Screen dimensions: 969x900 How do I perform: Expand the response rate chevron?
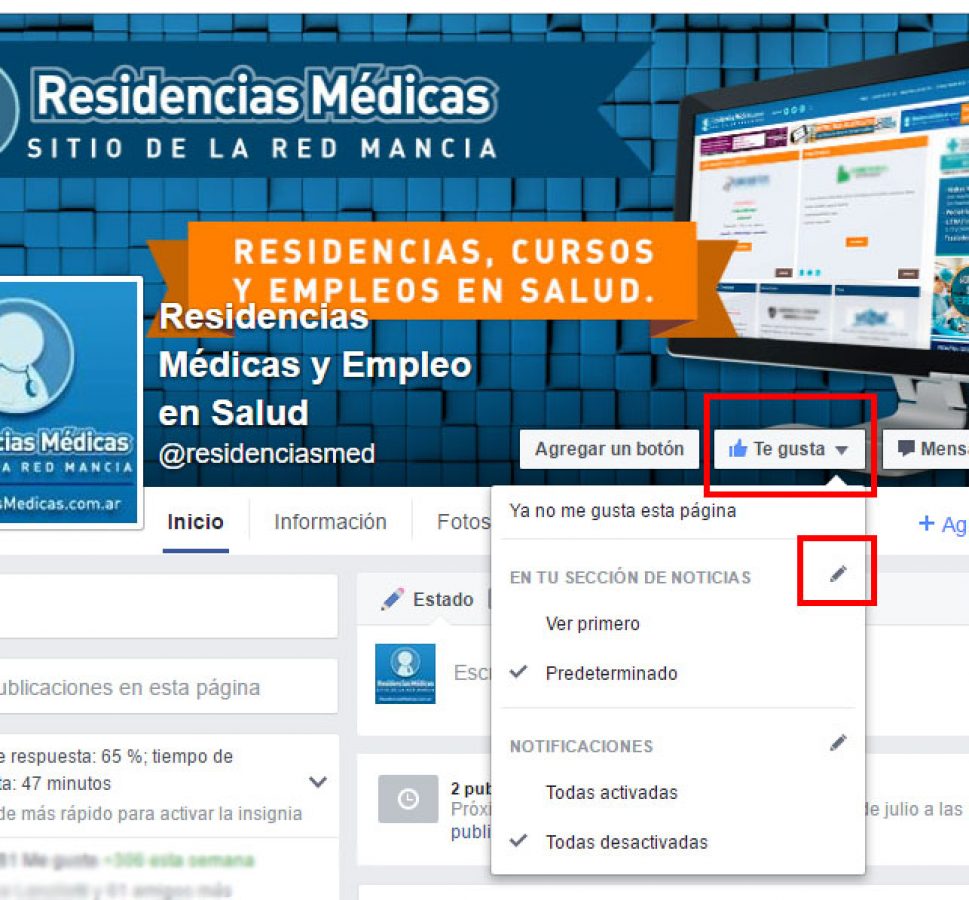pyautogui.click(x=318, y=783)
